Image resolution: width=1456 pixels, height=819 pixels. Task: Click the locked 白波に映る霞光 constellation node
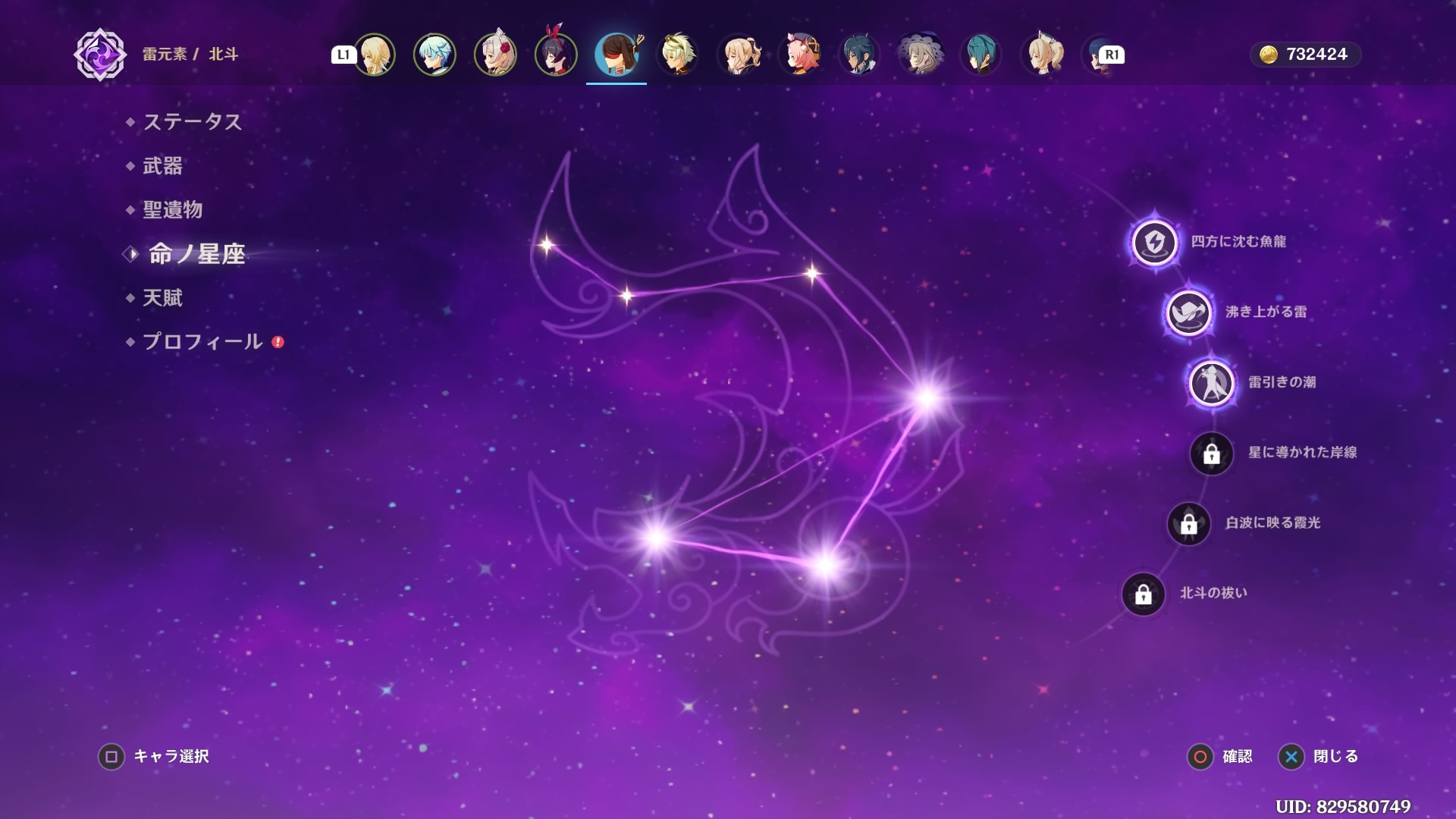click(1188, 523)
